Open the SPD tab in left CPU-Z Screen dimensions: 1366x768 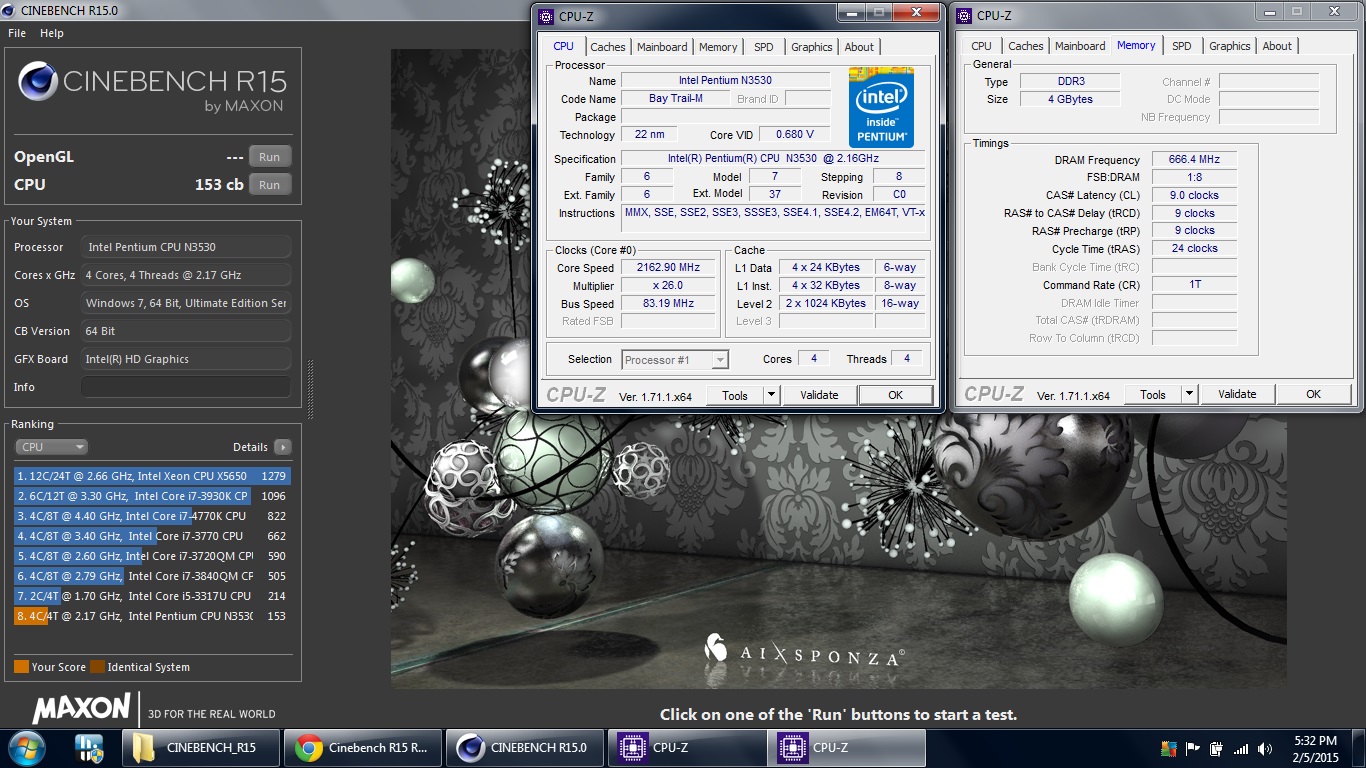click(763, 47)
